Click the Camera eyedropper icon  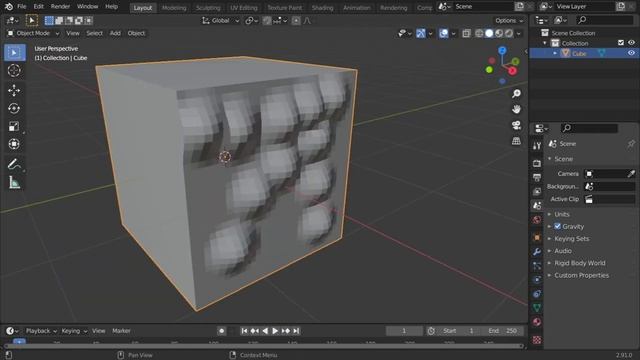631,174
